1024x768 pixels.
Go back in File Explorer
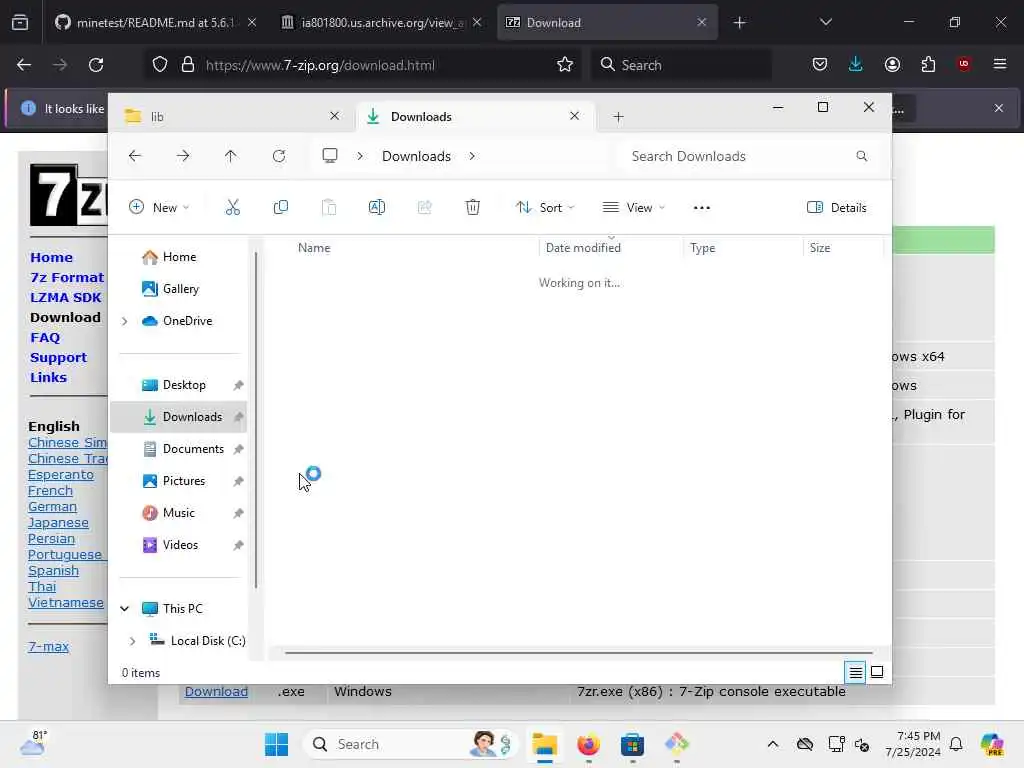(x=135, y=156)
